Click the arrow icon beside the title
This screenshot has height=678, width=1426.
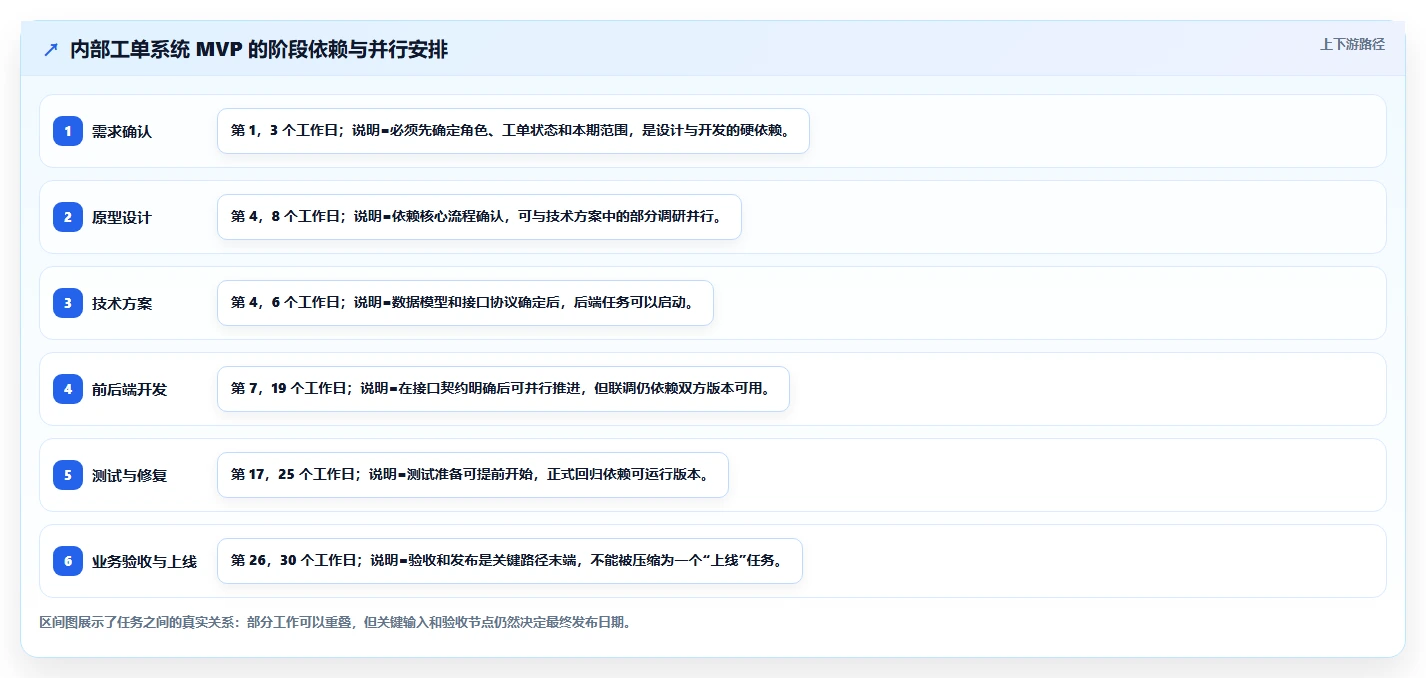(51, 50)
